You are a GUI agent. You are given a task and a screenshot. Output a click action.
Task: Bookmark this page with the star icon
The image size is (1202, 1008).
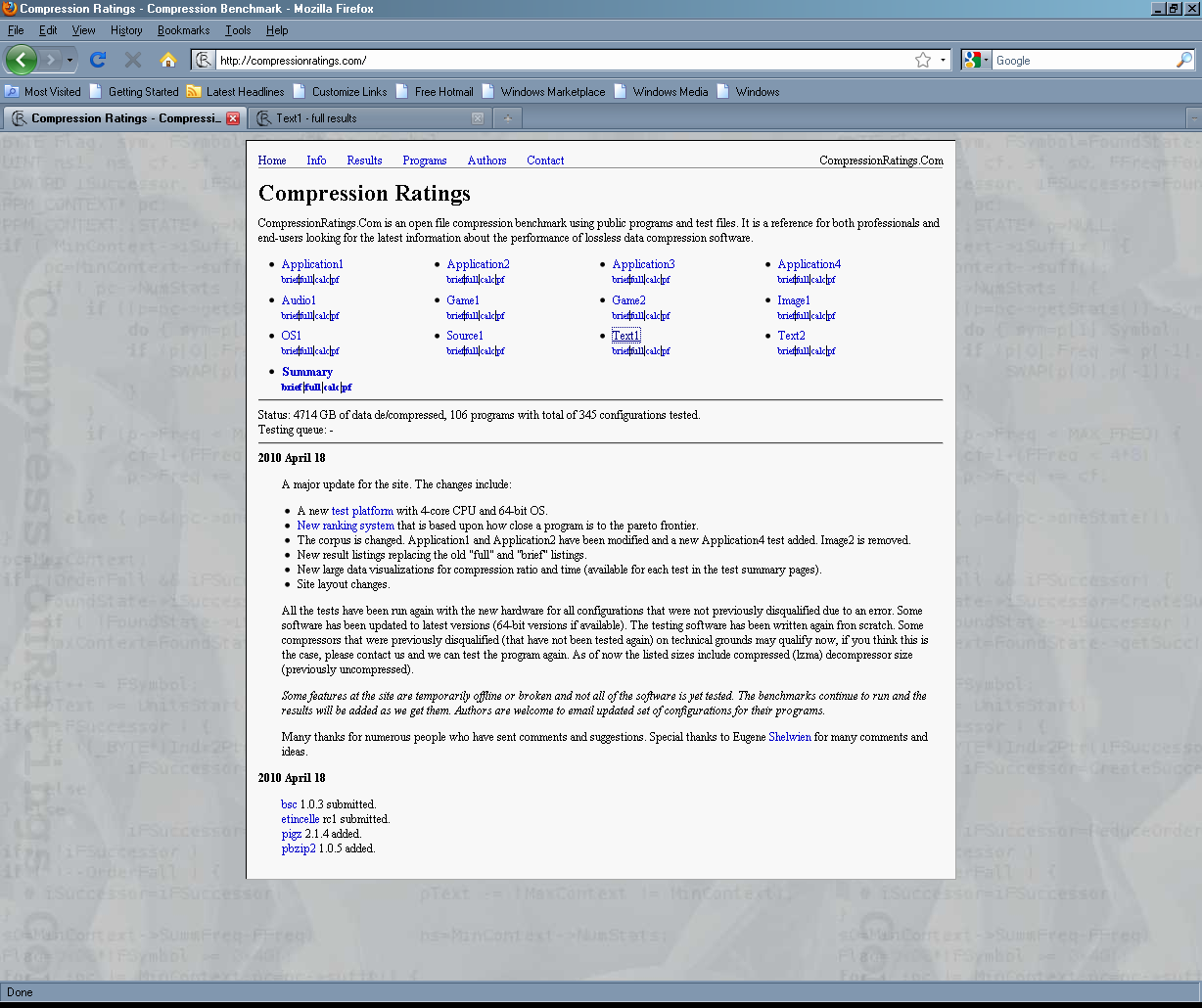pyautogui.click(x=922, y=60)
